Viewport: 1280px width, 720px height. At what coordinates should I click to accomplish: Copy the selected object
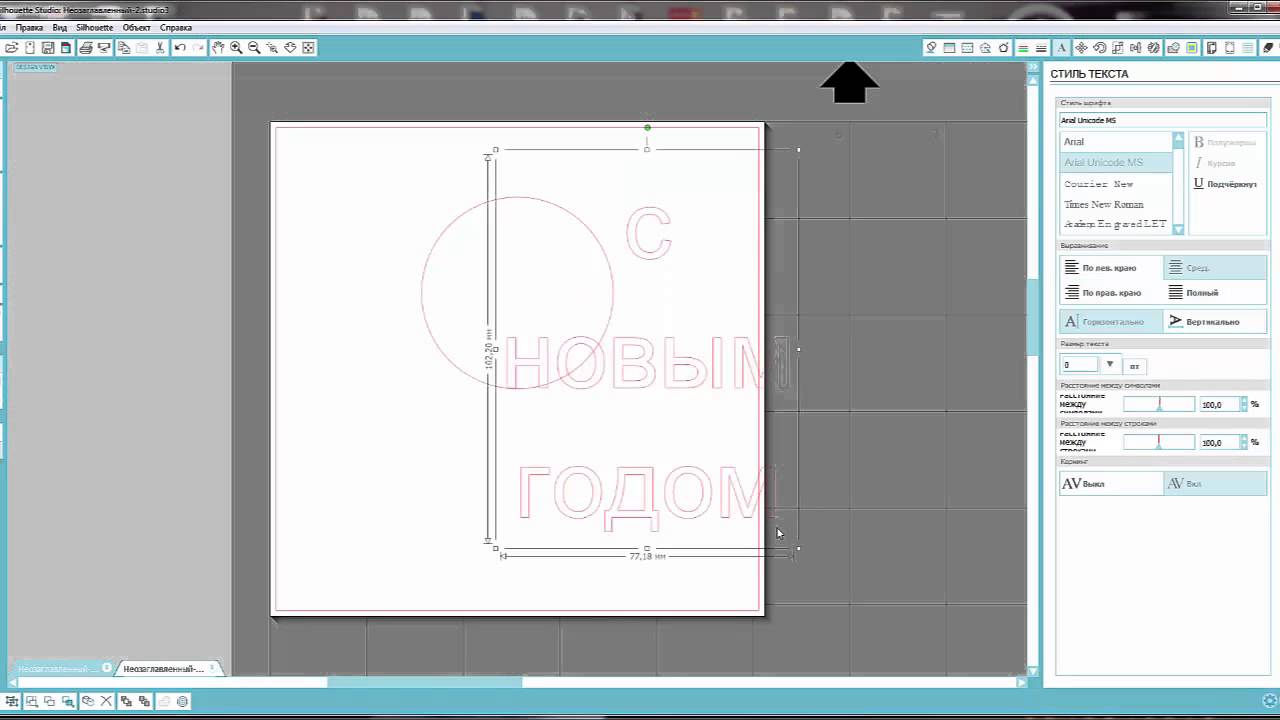(x=124, y=48)
